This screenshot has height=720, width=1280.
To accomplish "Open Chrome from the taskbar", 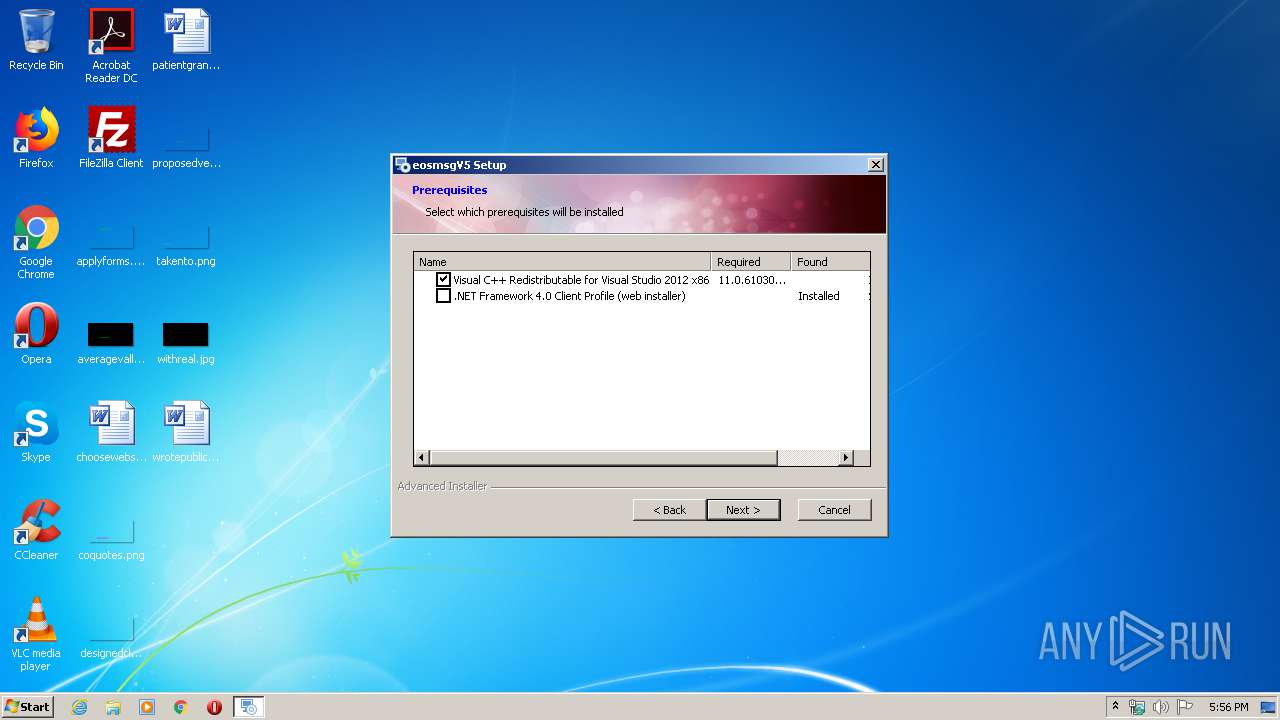I will click(x=181, y=707).
